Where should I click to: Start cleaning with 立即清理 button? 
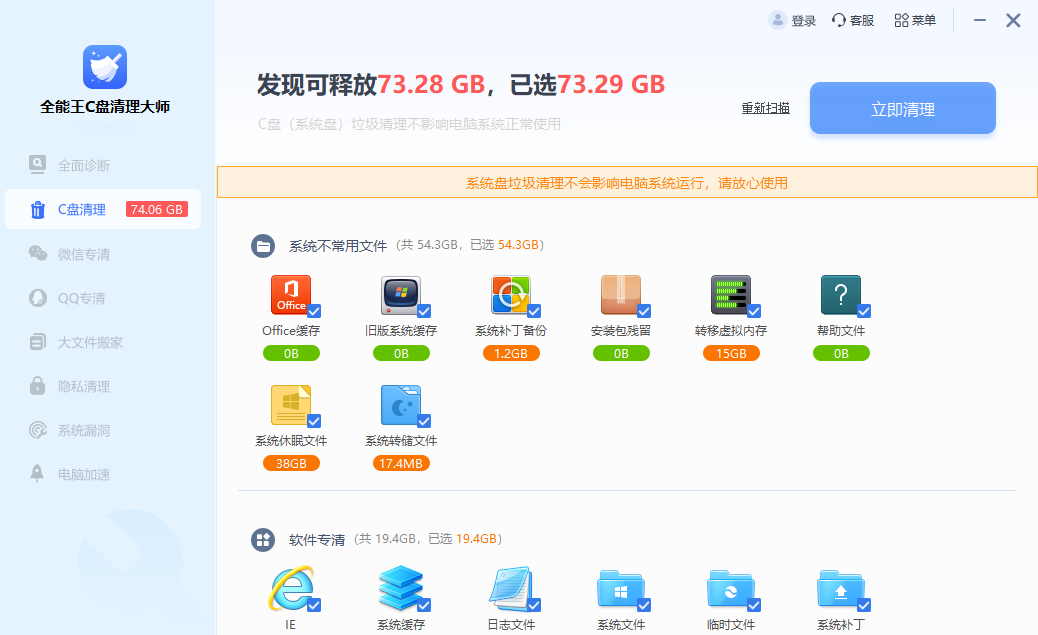(x=901, y=108)
